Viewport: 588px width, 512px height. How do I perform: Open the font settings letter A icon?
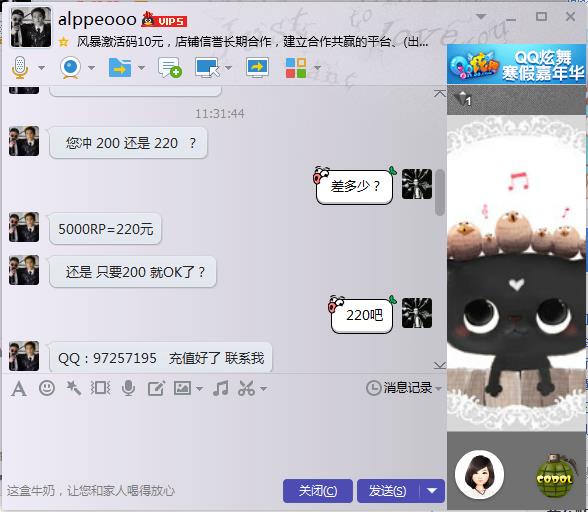pos(19,388)
